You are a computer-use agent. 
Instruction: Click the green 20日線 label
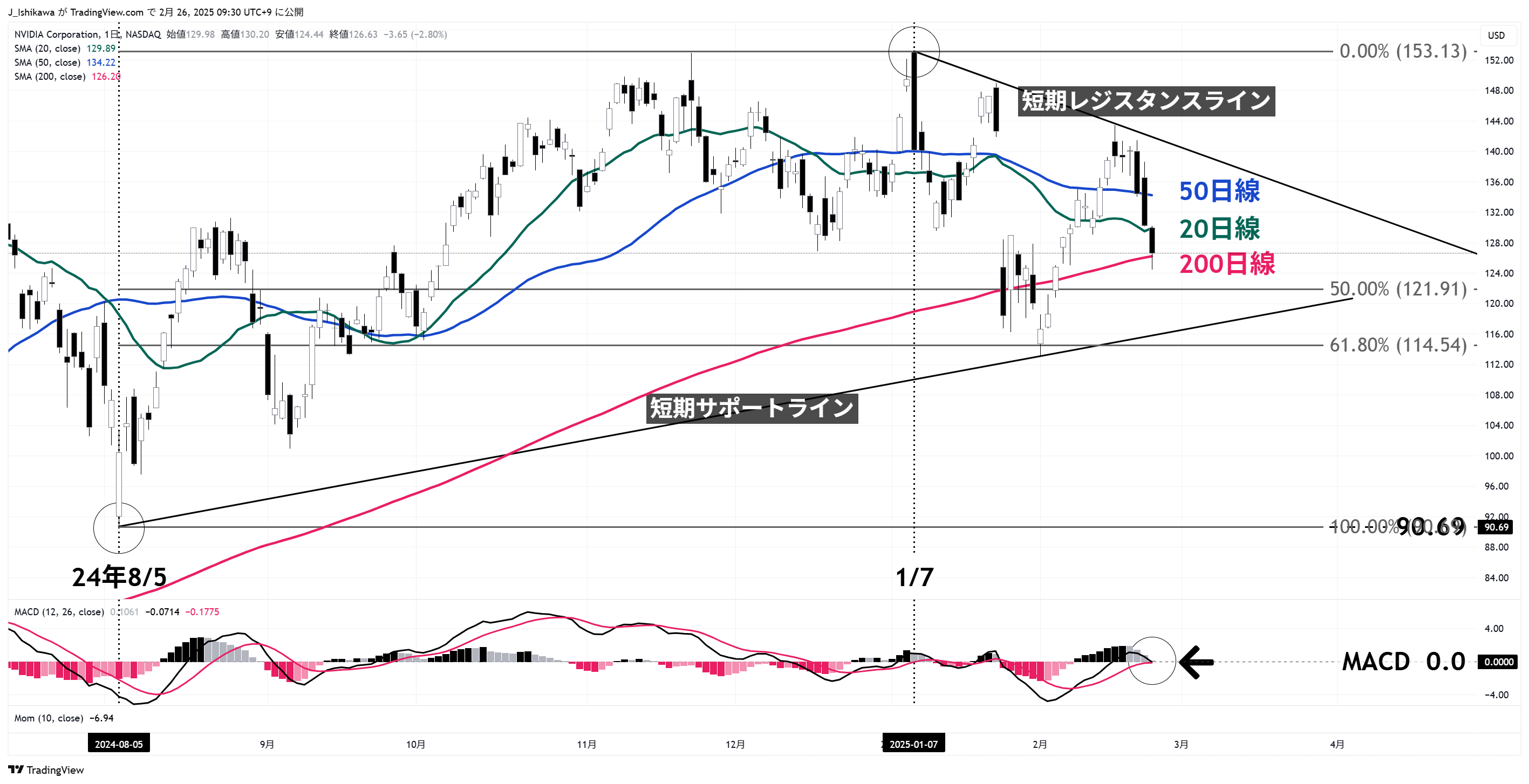tap(1219, 228)
